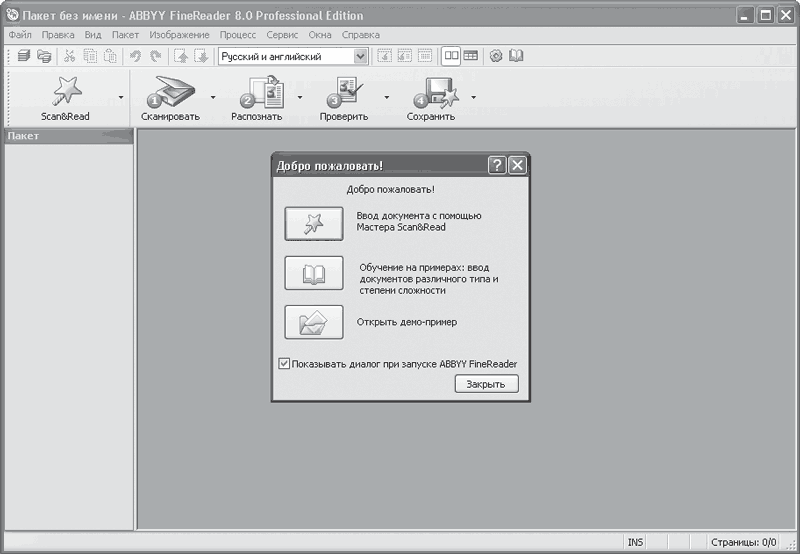Click the New Batch stack icon

click(23, 56)
